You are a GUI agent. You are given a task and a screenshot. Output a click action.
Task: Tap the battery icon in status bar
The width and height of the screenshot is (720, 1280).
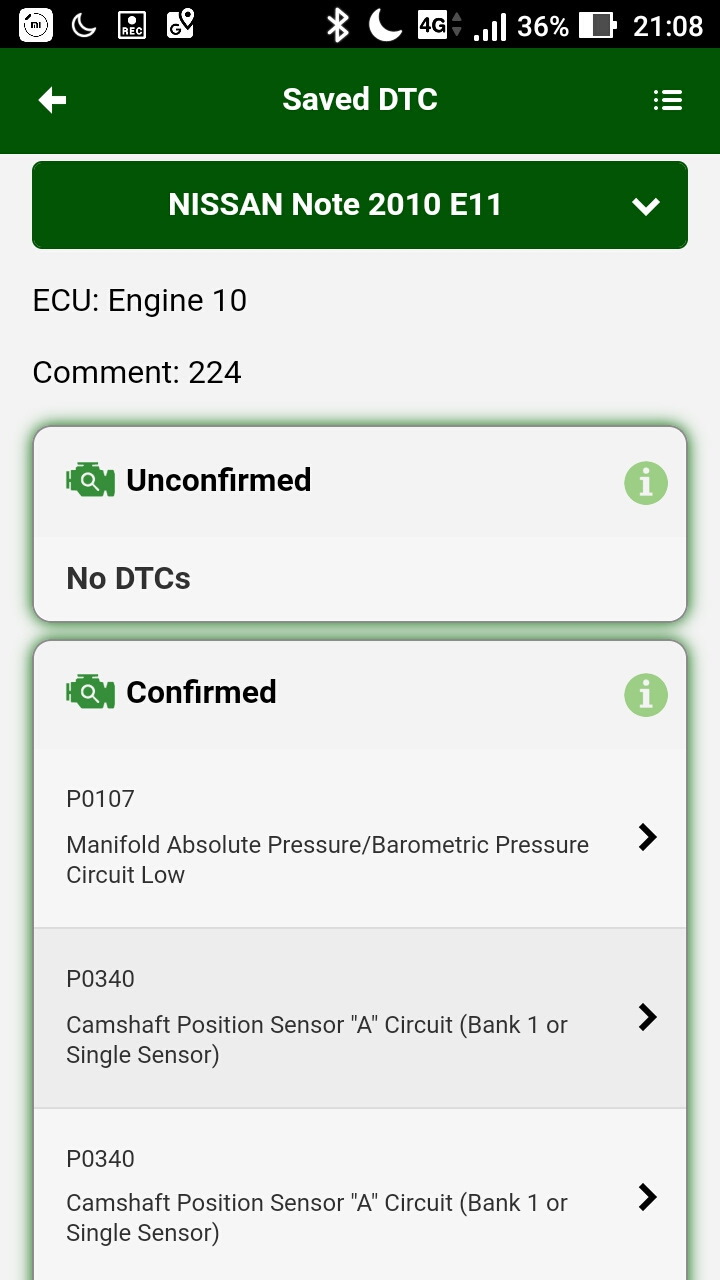(x=598, y=25)
